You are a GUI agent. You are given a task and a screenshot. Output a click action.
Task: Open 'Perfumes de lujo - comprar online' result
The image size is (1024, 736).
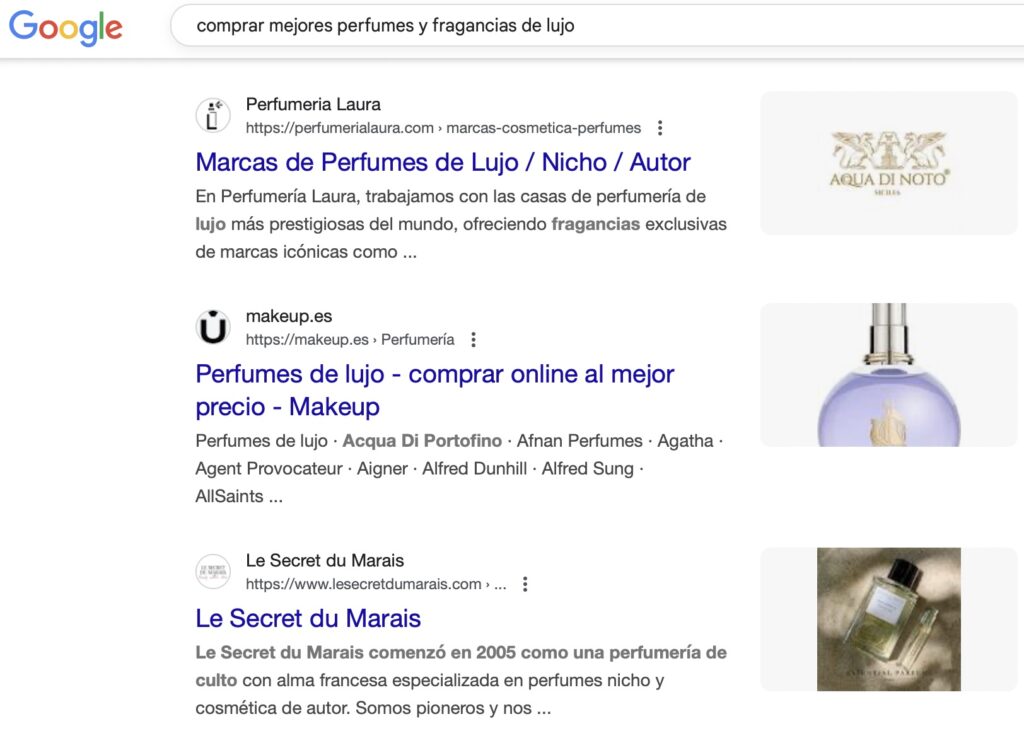pyautogui.click(x=435, y=390)
